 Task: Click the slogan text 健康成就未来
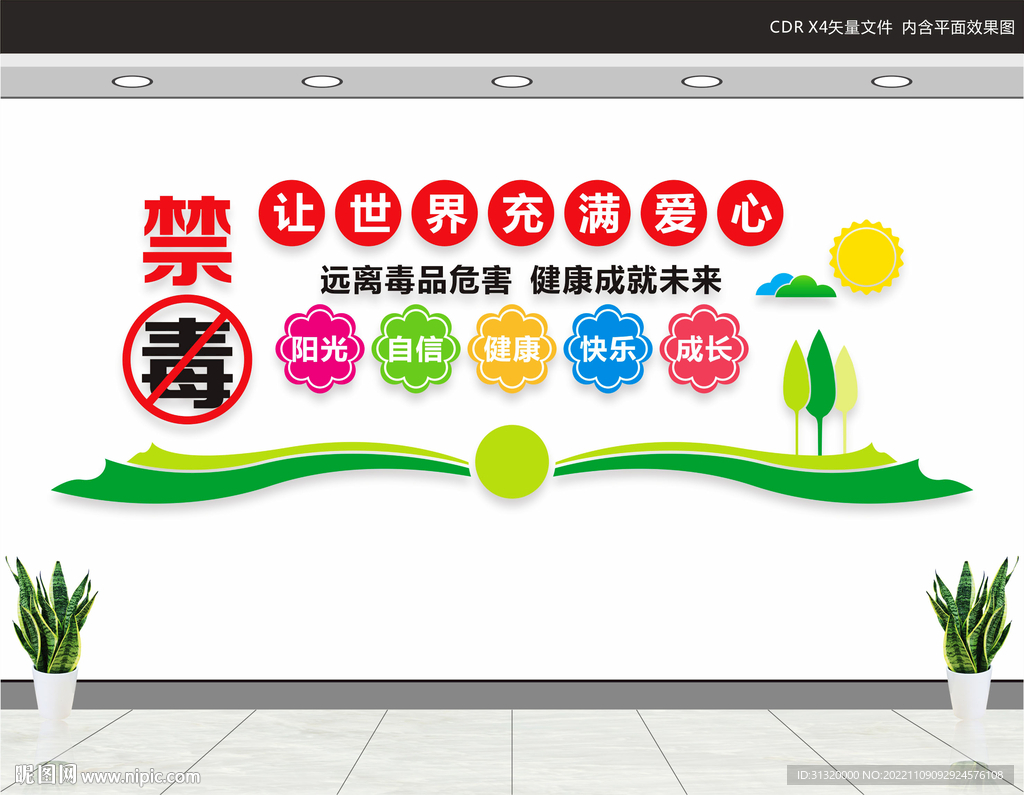626,280
